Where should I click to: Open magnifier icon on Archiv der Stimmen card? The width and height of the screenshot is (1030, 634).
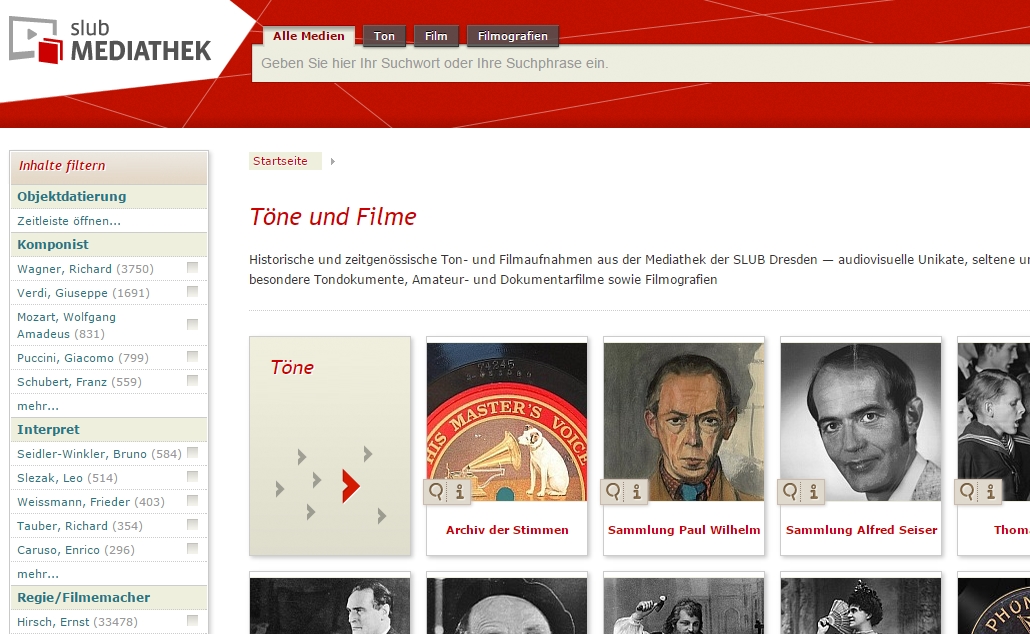pos(436,491)
